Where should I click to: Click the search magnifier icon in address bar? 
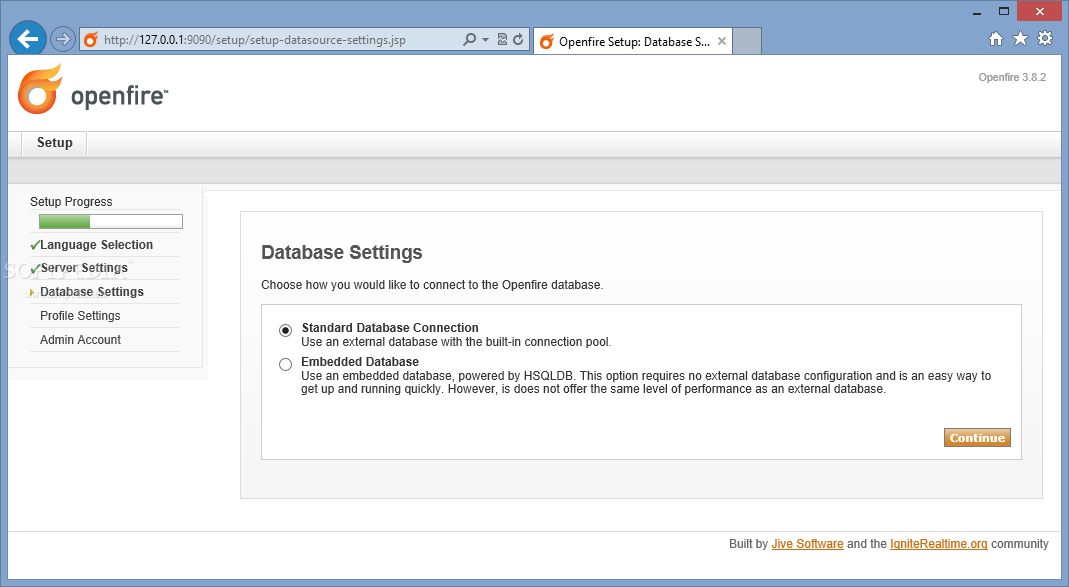[x=469, y=40]
